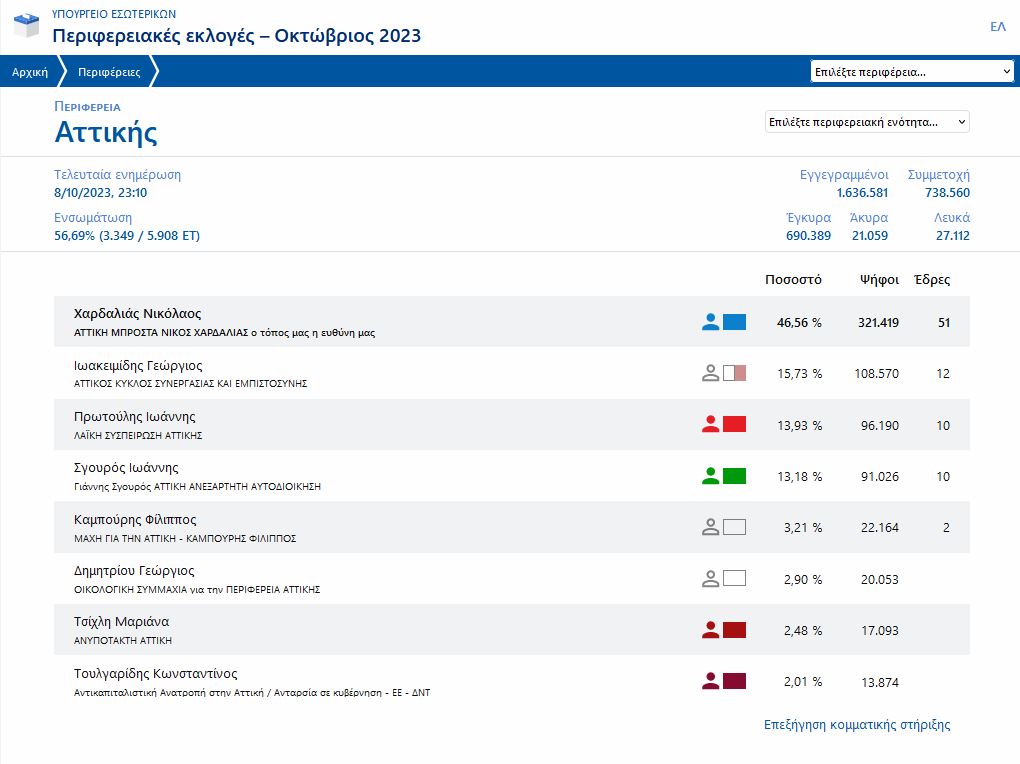
Task: Click the blue person icon for Χαρδαλιάς
Action: pyautogui.click(x=710, y=322)
